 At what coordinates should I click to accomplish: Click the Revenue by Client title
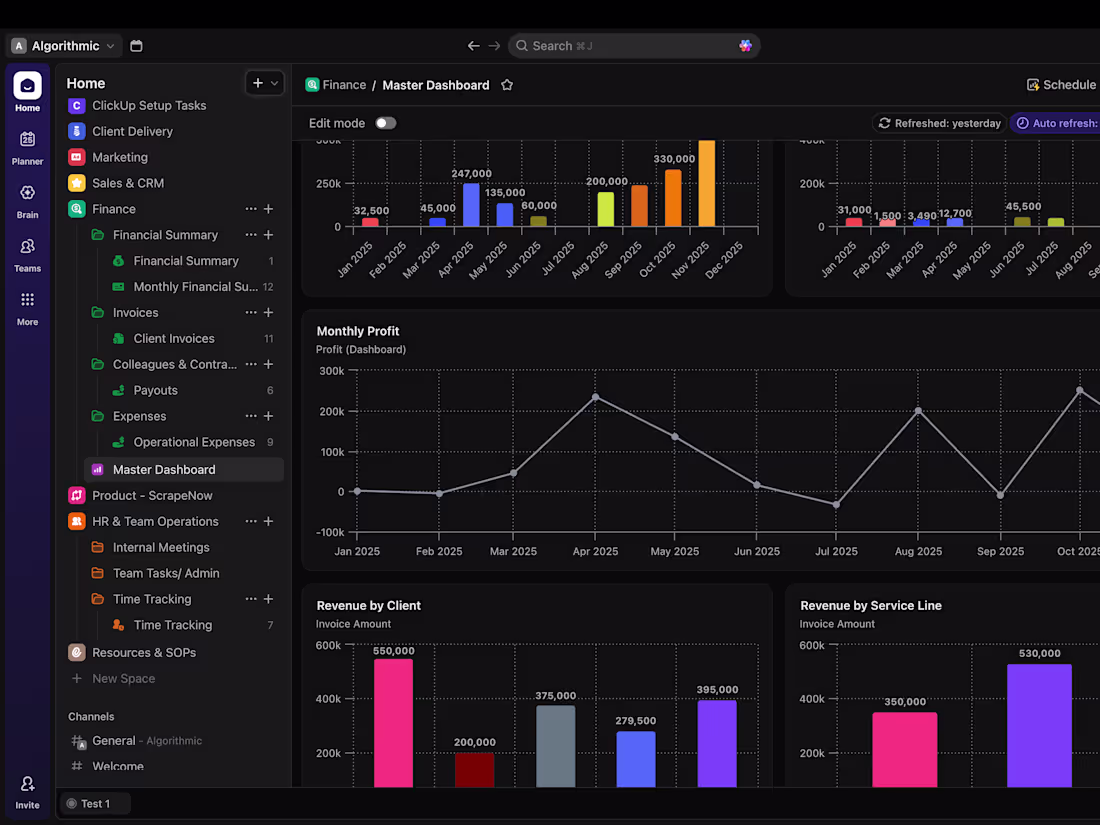(368, 605)
